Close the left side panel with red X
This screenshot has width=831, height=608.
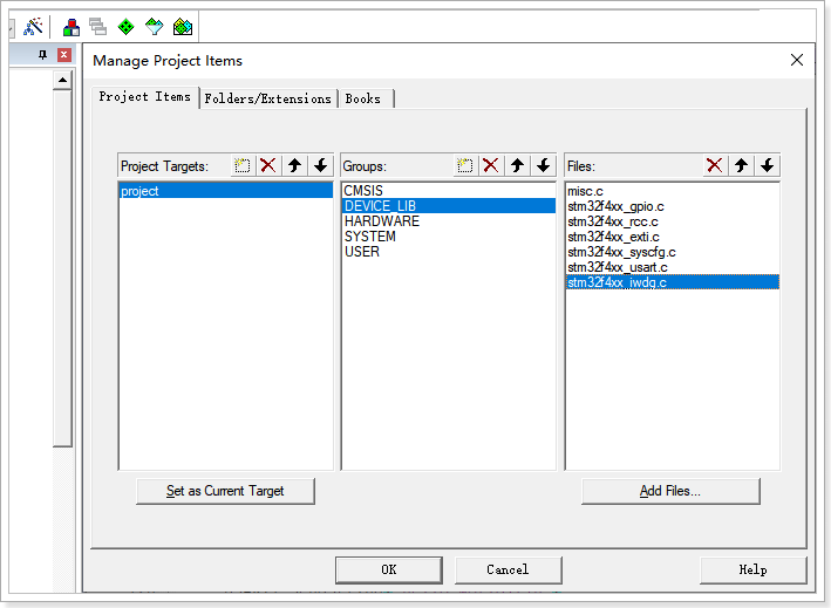[x=64, y=55]
